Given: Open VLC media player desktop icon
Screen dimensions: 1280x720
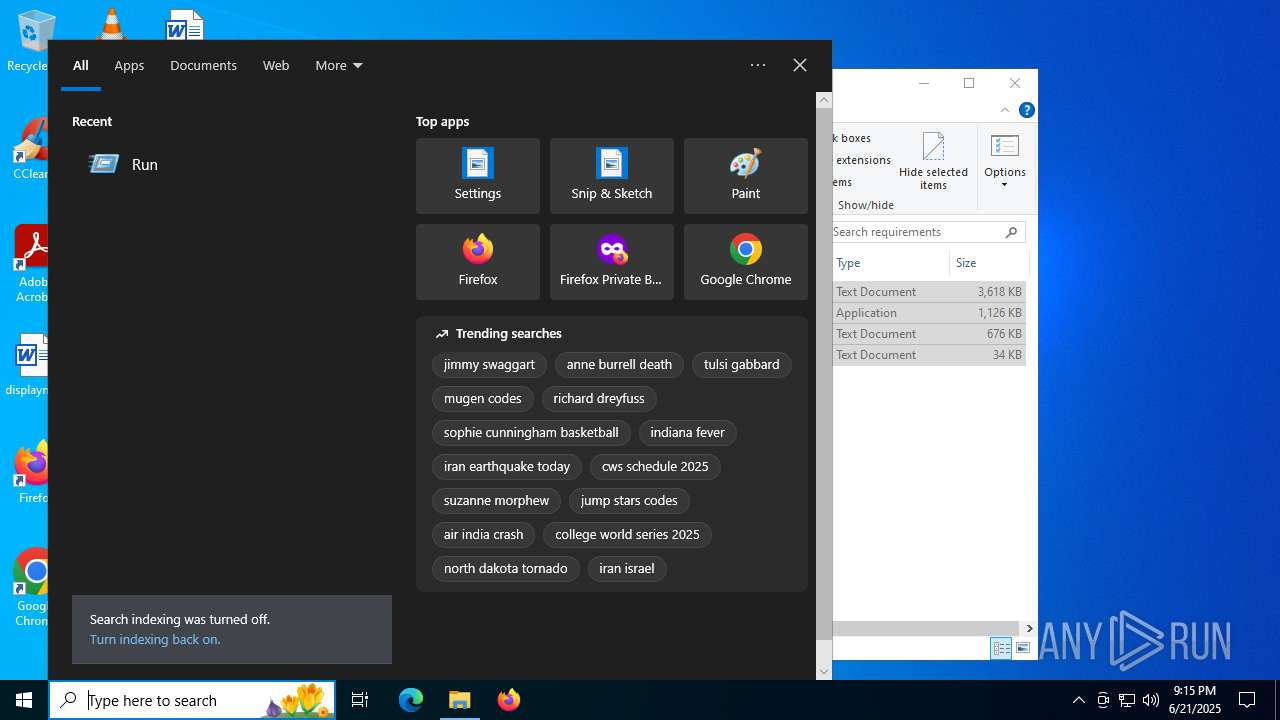Looking at the screenshot, I should coord(111,23).
